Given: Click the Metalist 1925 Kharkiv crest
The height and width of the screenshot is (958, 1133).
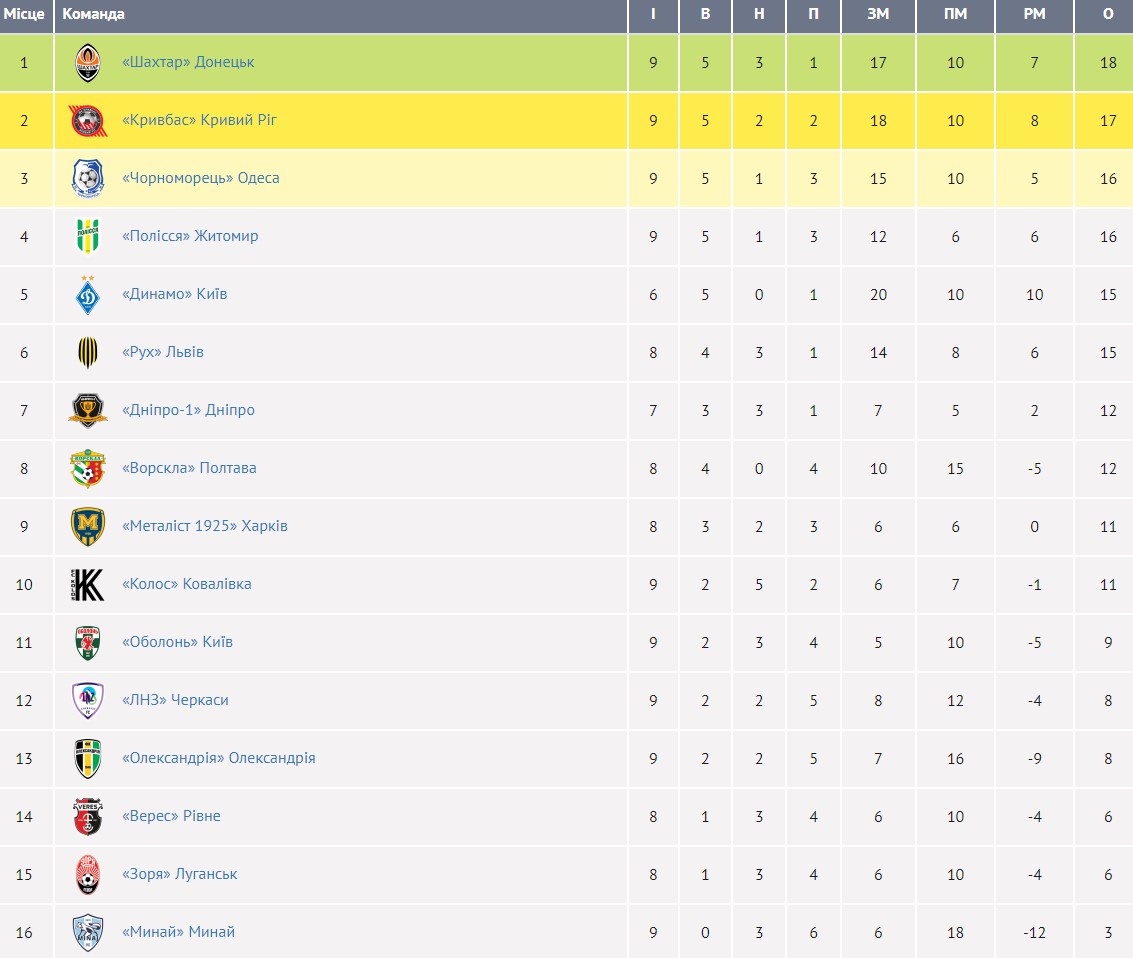Looking at the screenshot, I should pos(87,527).
